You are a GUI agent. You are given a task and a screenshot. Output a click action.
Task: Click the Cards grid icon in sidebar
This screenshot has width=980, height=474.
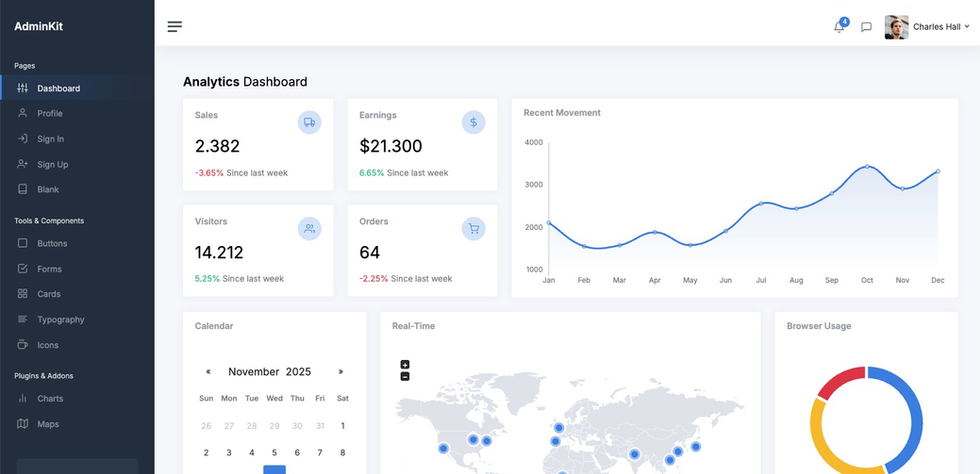point(22,293)
